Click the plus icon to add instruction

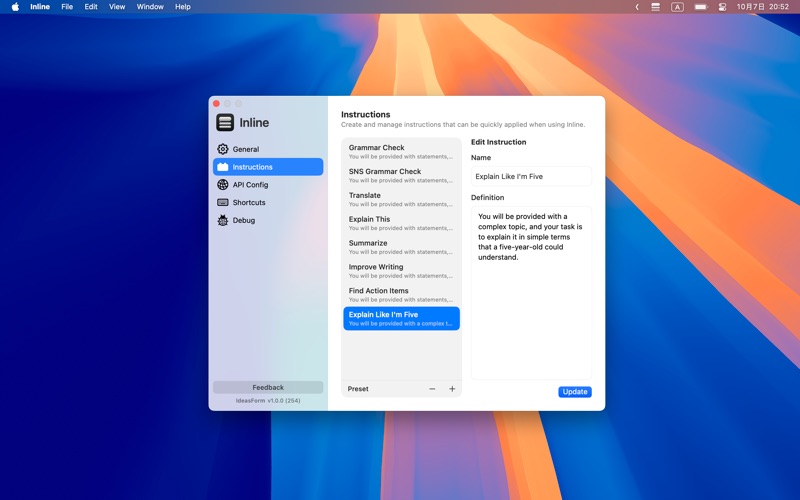pyautogui.click(x=452, y=389)
